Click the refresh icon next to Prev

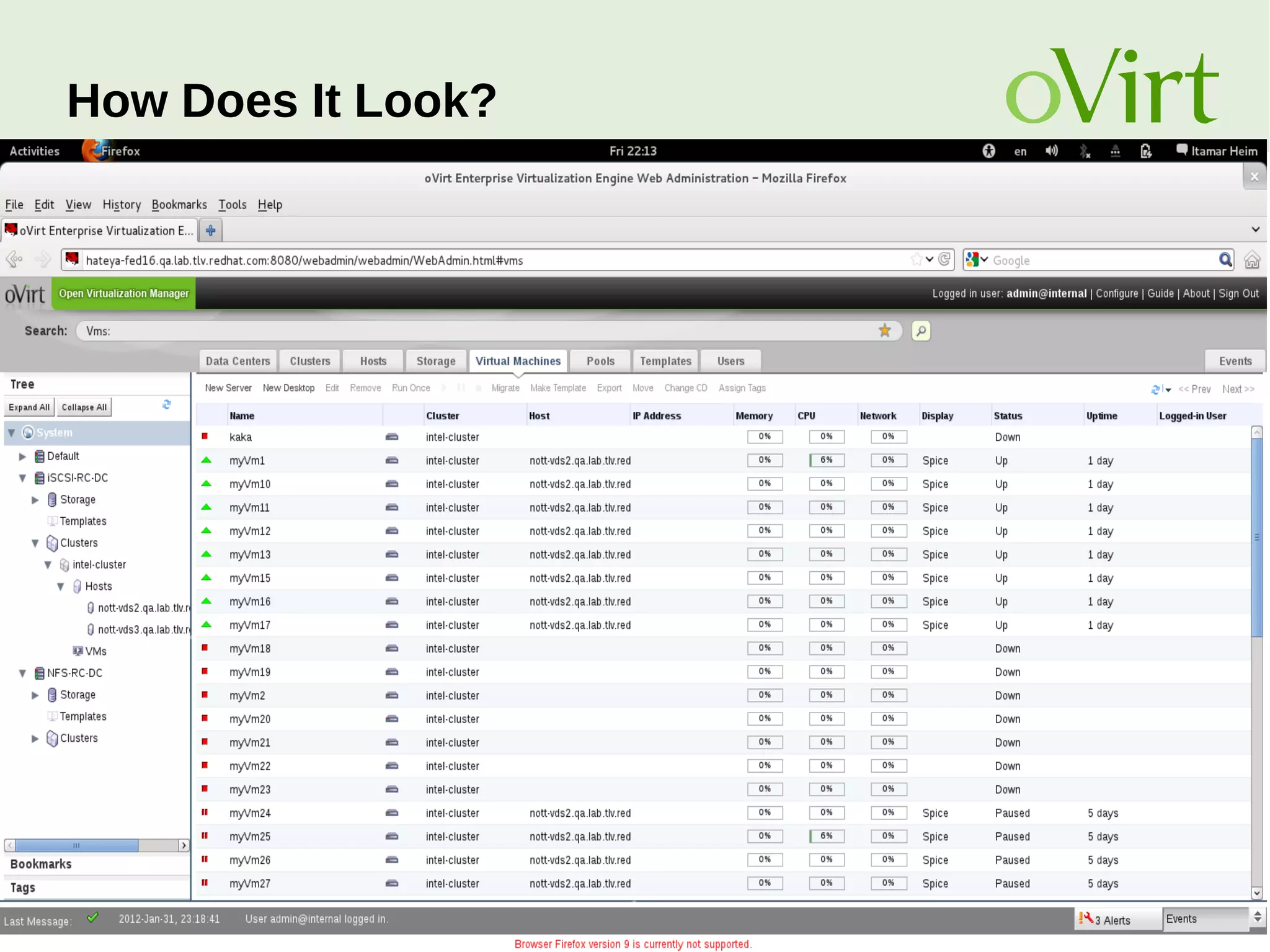[1155, 389]
